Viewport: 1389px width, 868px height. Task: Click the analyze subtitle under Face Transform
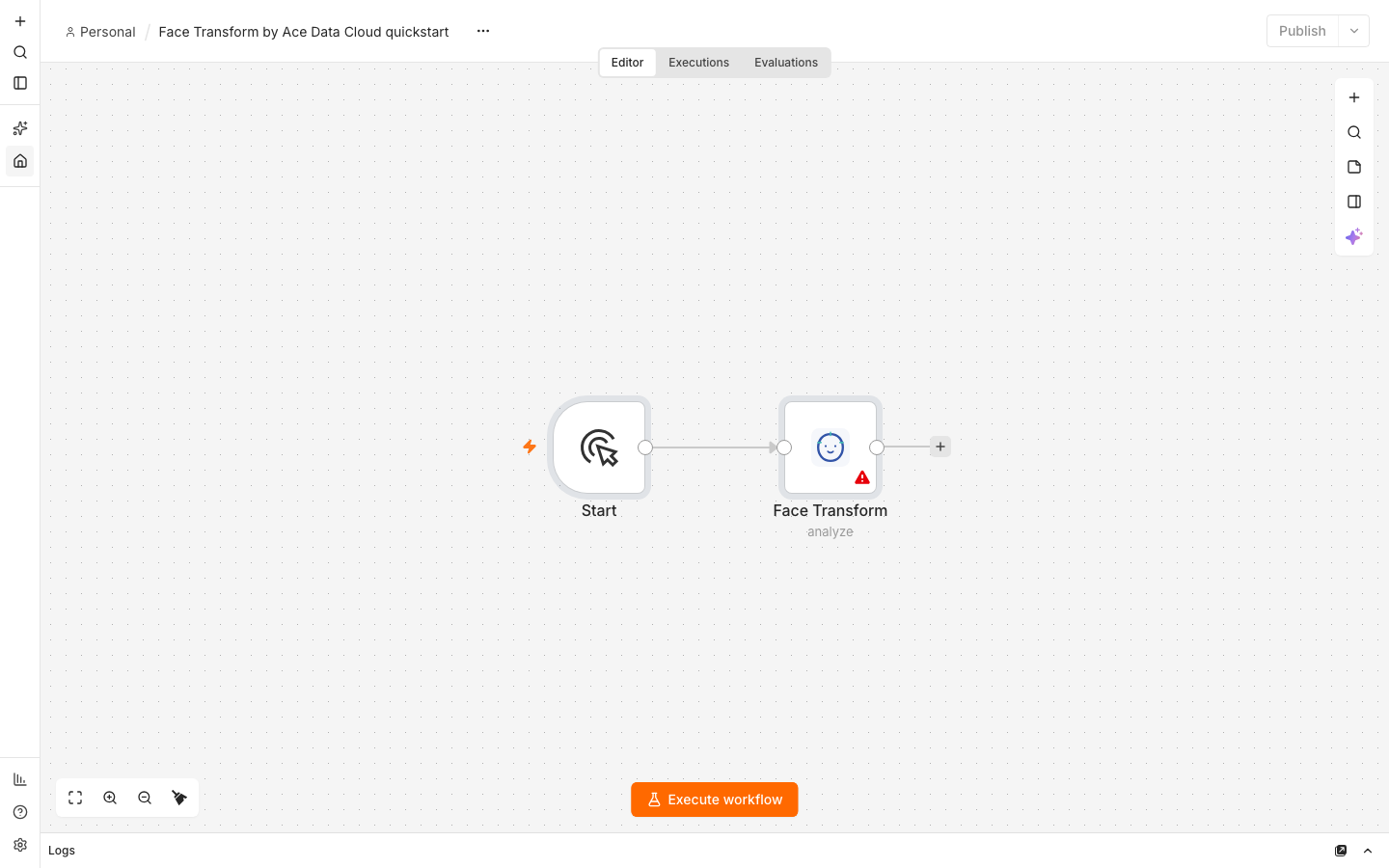point(831,531)
